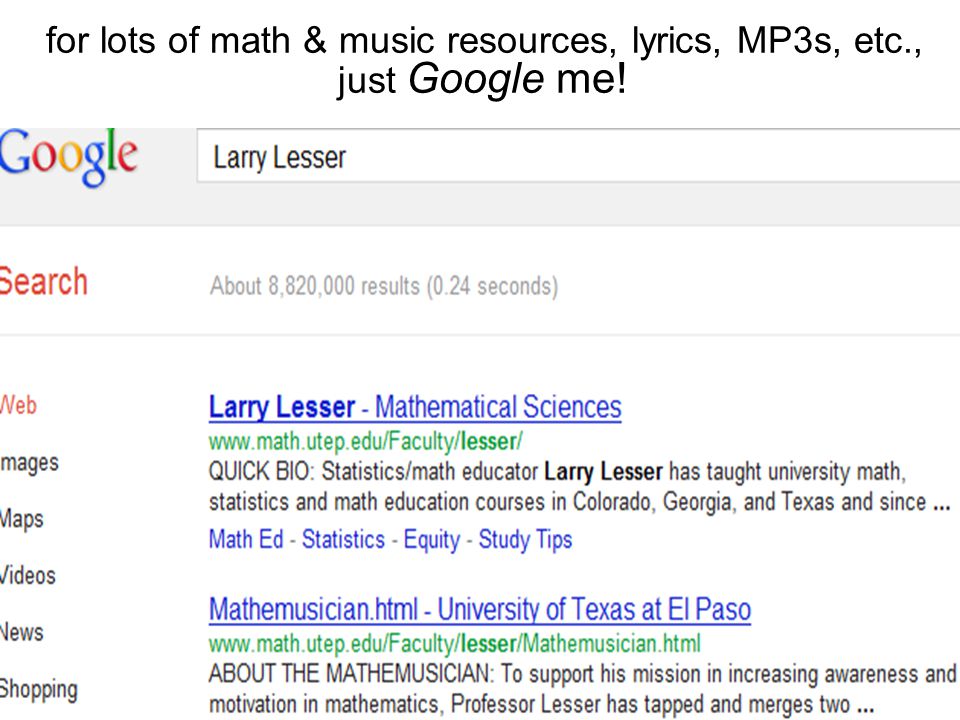Show Videos results in sidebar
960x720 pixels.
click(x=28, y=576)
